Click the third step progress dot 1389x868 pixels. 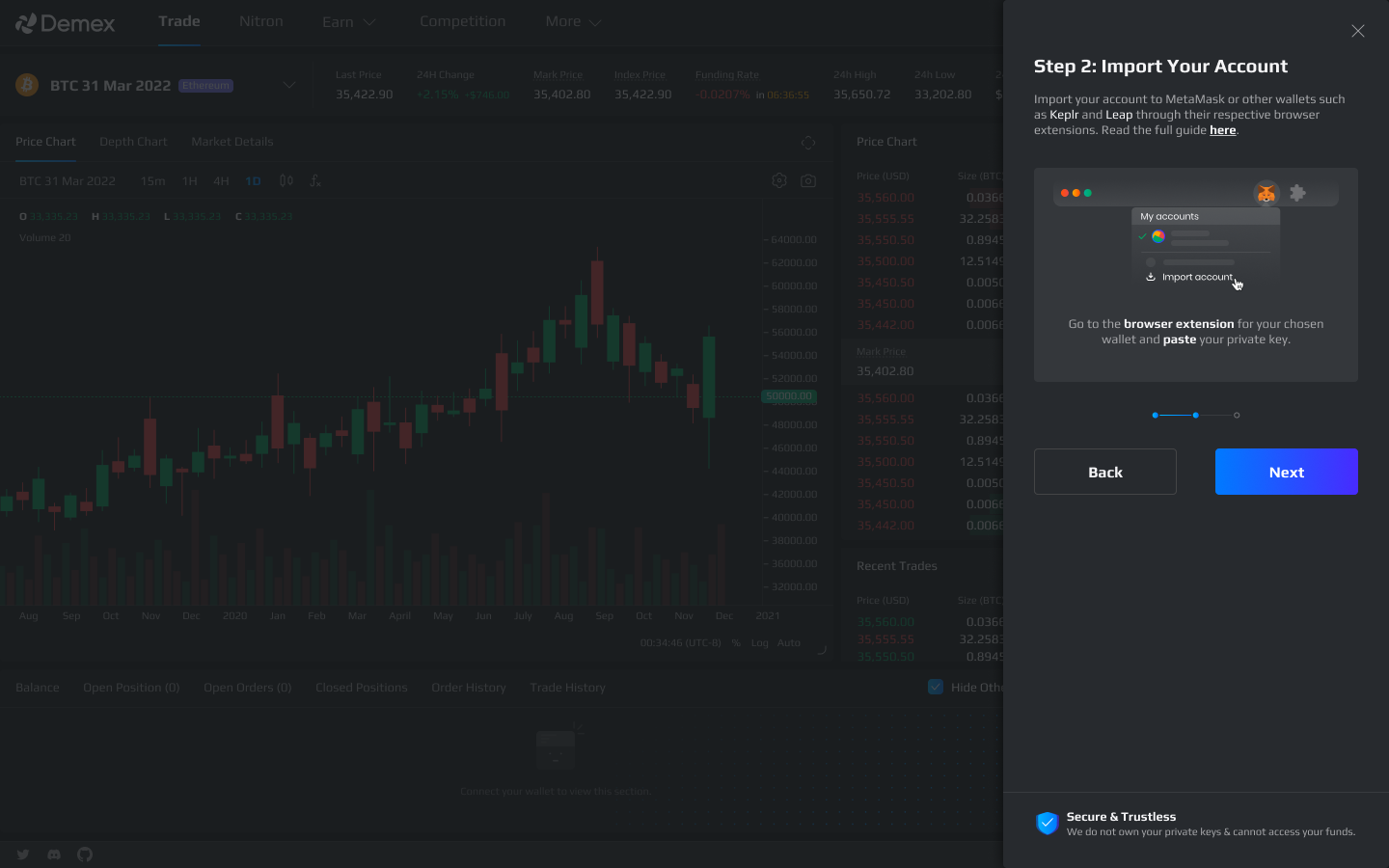1237,415
